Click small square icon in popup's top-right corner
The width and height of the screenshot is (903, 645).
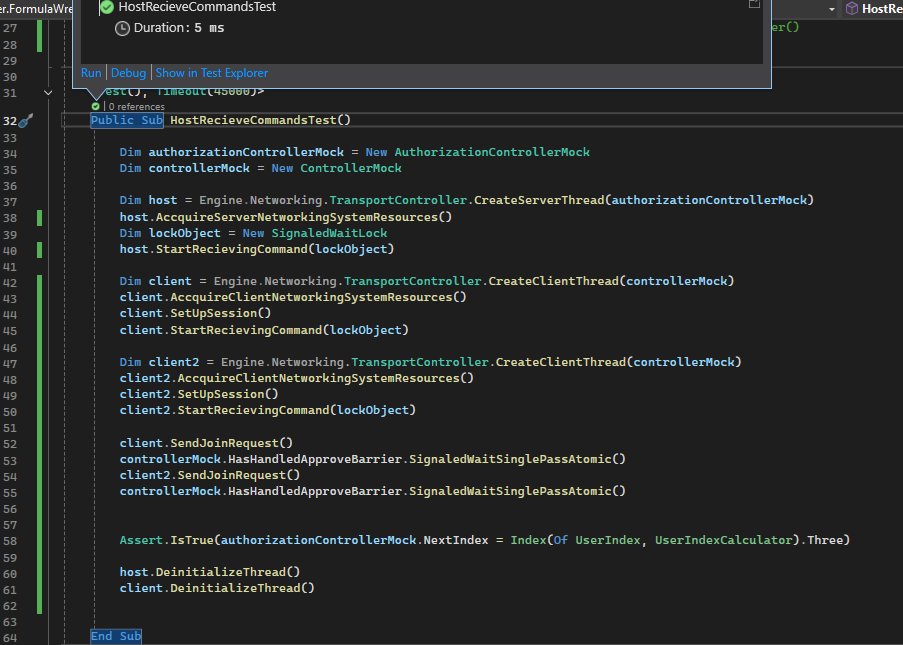pos(754,4)
